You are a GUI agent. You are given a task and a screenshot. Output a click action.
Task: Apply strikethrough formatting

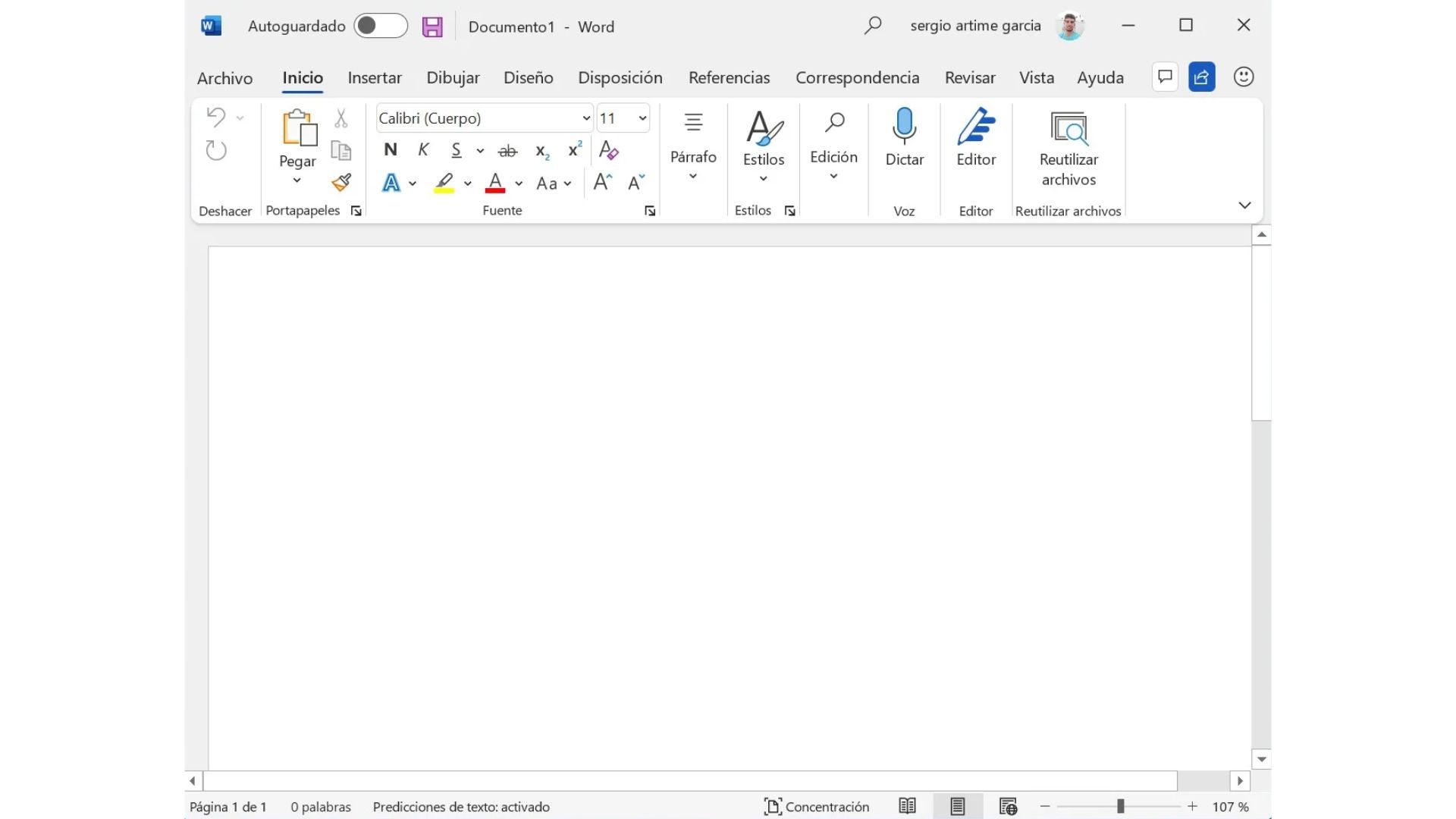tap(507, 151)
